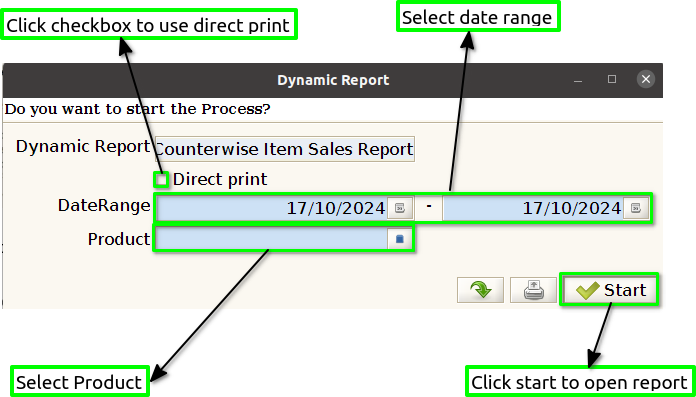Enable the Direct print checkbox
Screen dimensions: 696x397
pyautogui.click(x=161, y=180)
